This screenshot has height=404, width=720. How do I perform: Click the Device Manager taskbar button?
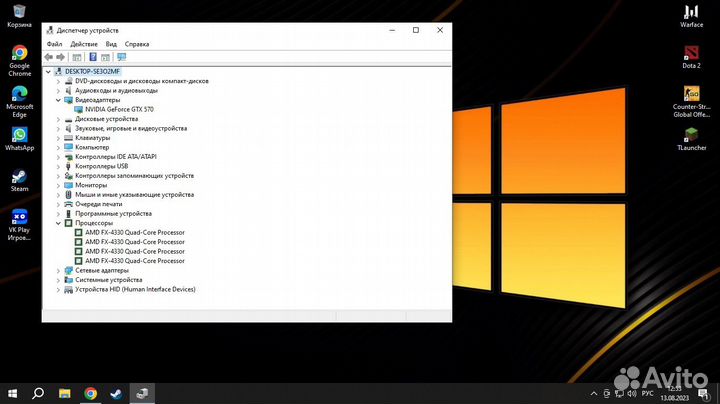[x=142, y=393]
